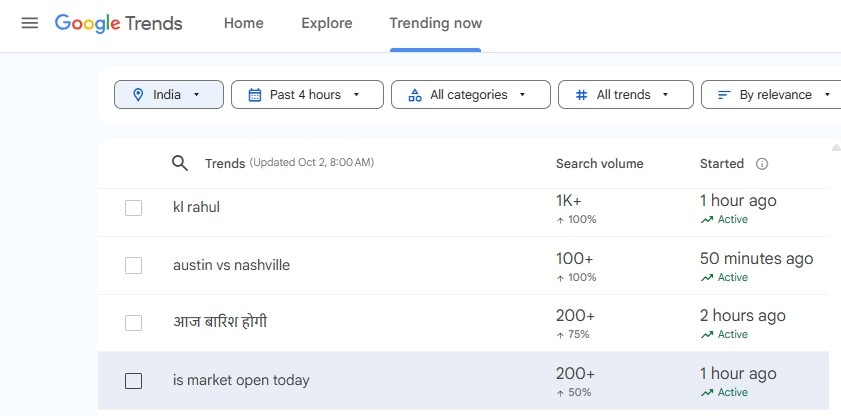Go to the Home tab
Image resolution: width=841 pixels, height=416 pixels.
coord(244,23)
